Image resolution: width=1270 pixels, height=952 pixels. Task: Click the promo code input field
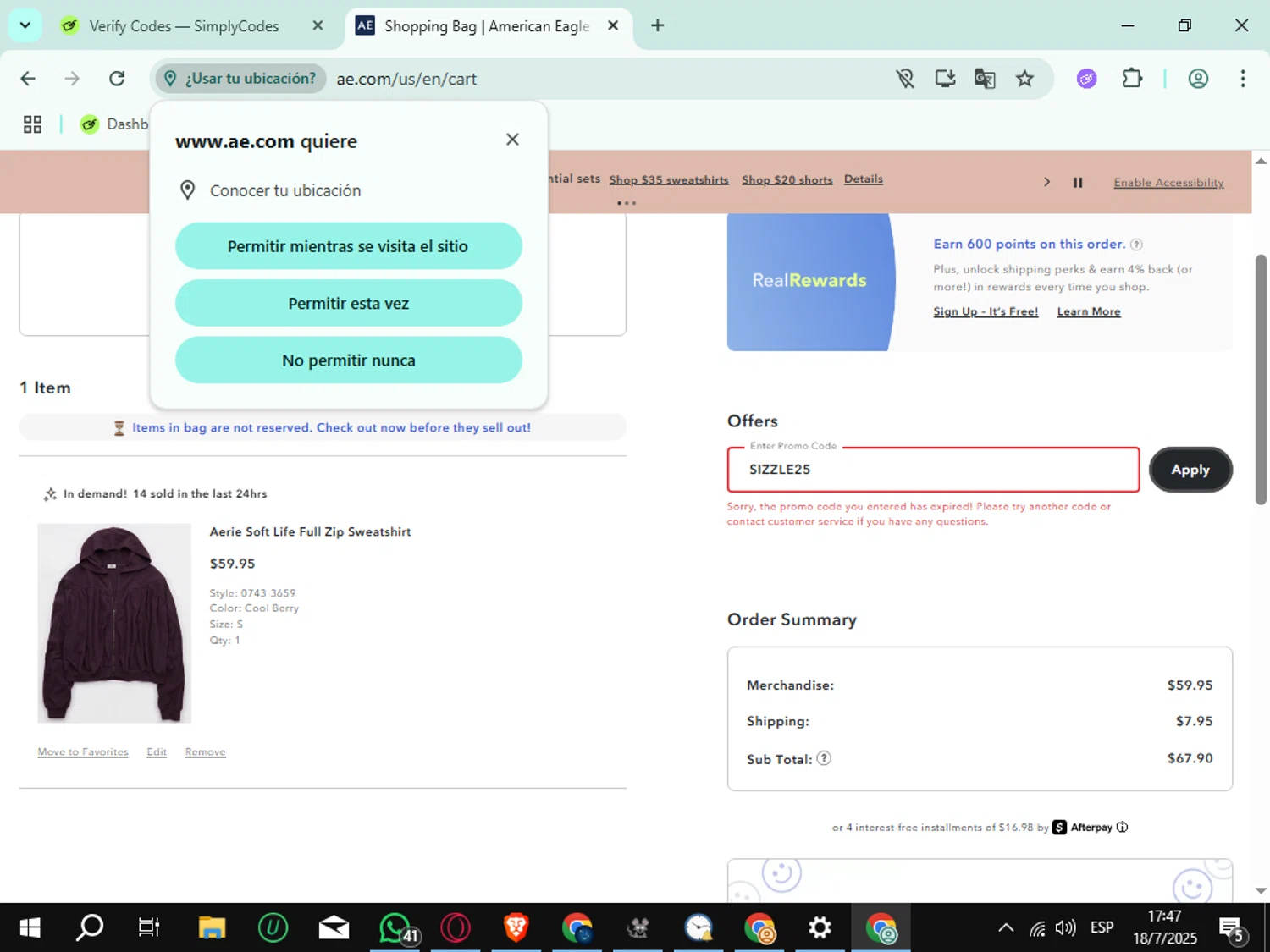pos(933,470)
